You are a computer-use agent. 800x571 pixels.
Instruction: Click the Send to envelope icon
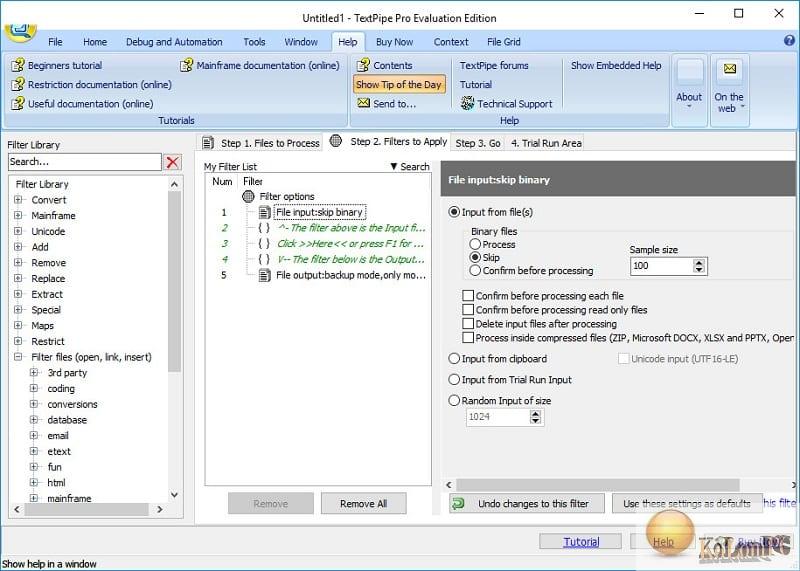[364, 103]
